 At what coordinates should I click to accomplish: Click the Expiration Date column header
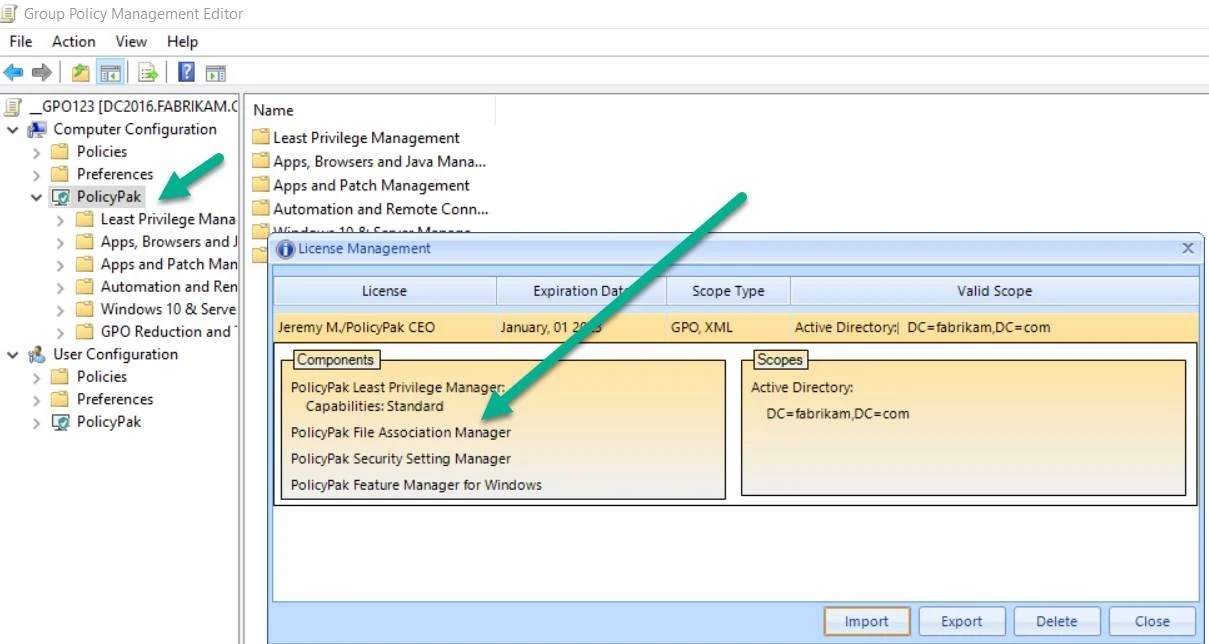[580, 291]
